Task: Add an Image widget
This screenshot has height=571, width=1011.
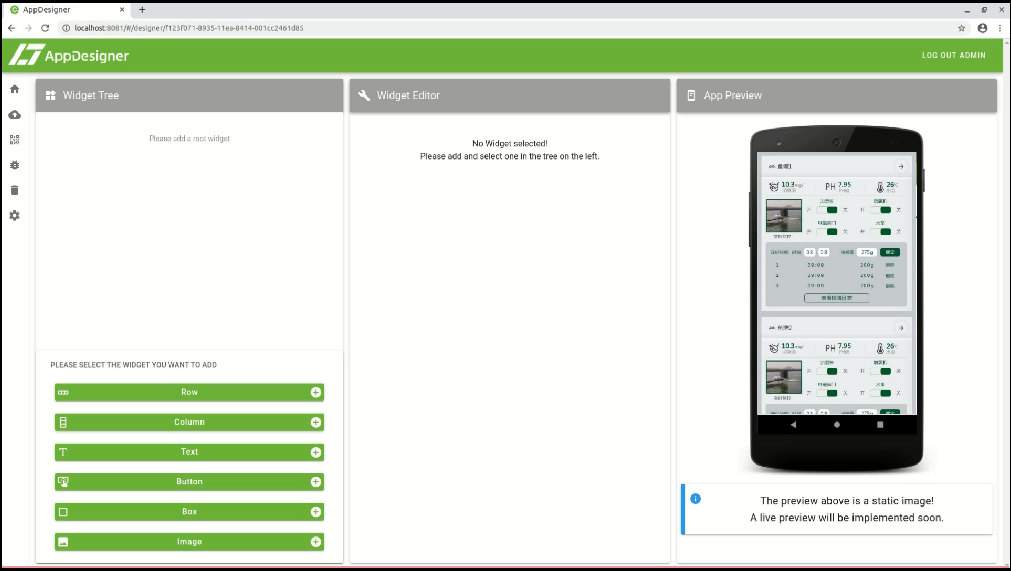Action: click(x=189, y=542)
